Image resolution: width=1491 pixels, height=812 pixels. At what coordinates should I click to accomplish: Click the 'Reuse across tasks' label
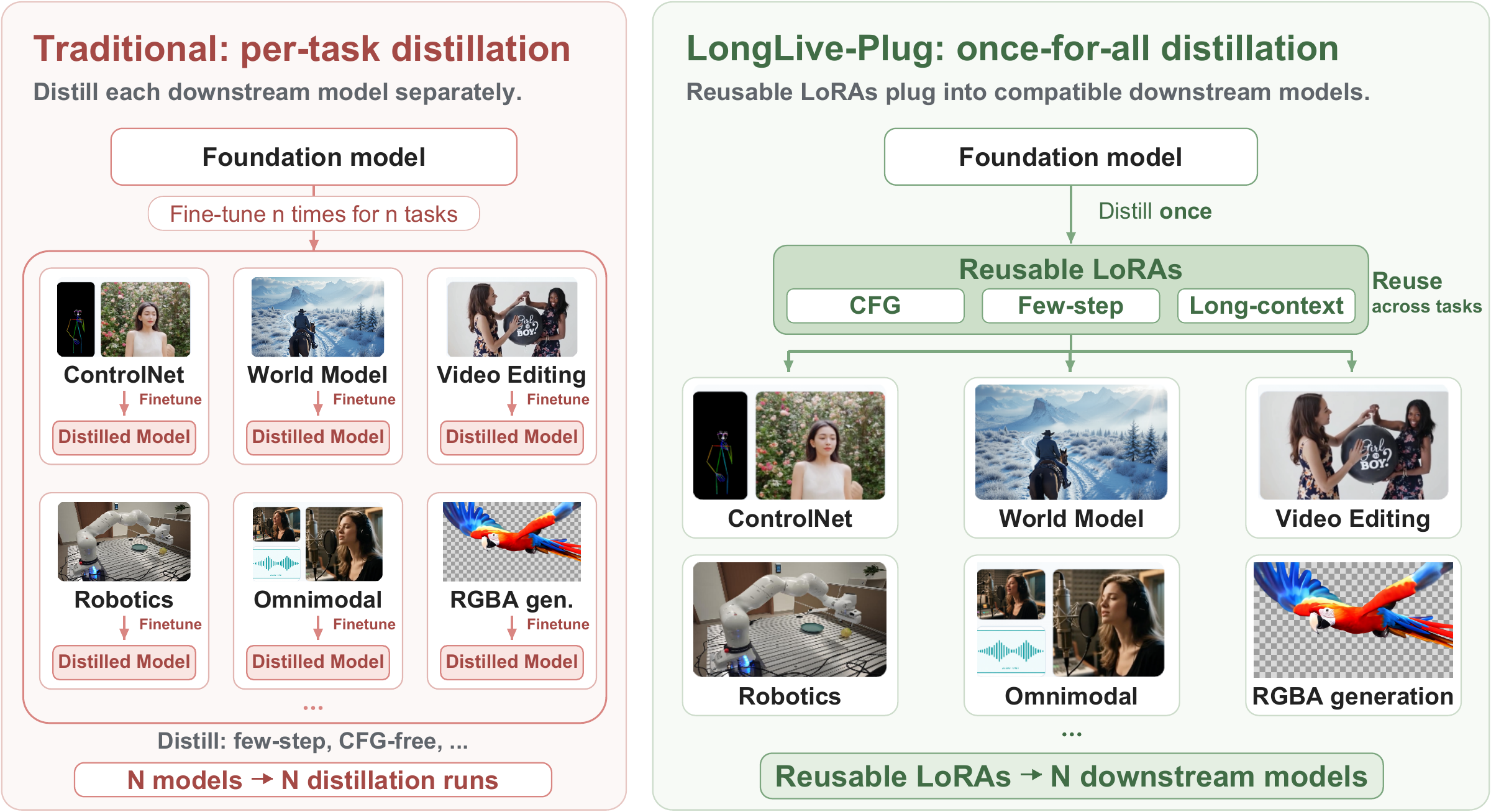pyautogui.click(x=1427, y=293)
